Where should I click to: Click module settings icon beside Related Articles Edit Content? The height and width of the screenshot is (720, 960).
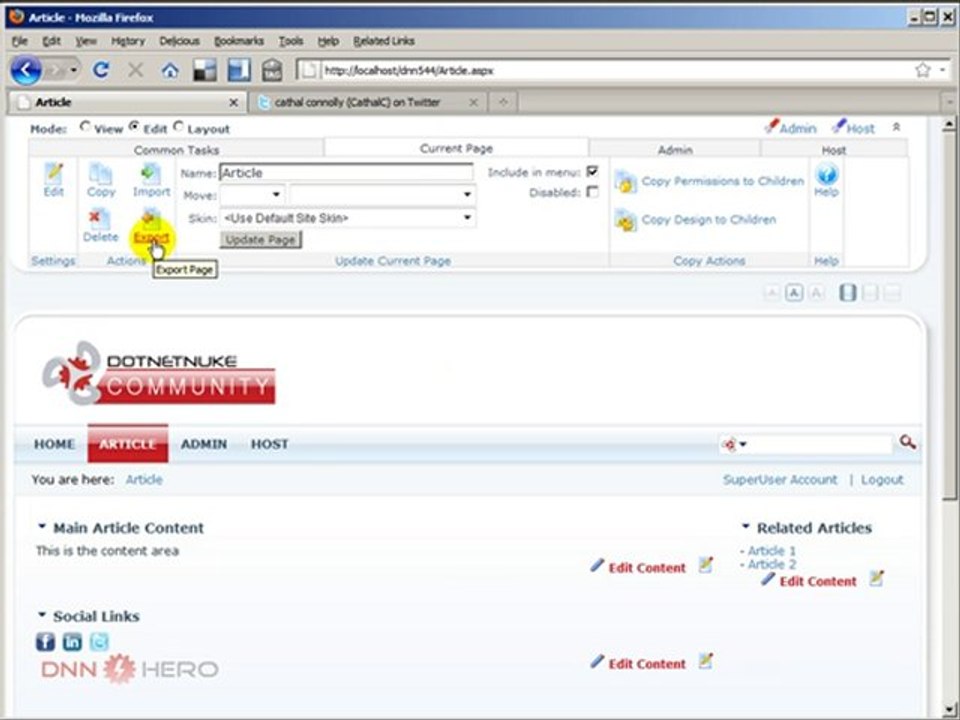(877, 579)
